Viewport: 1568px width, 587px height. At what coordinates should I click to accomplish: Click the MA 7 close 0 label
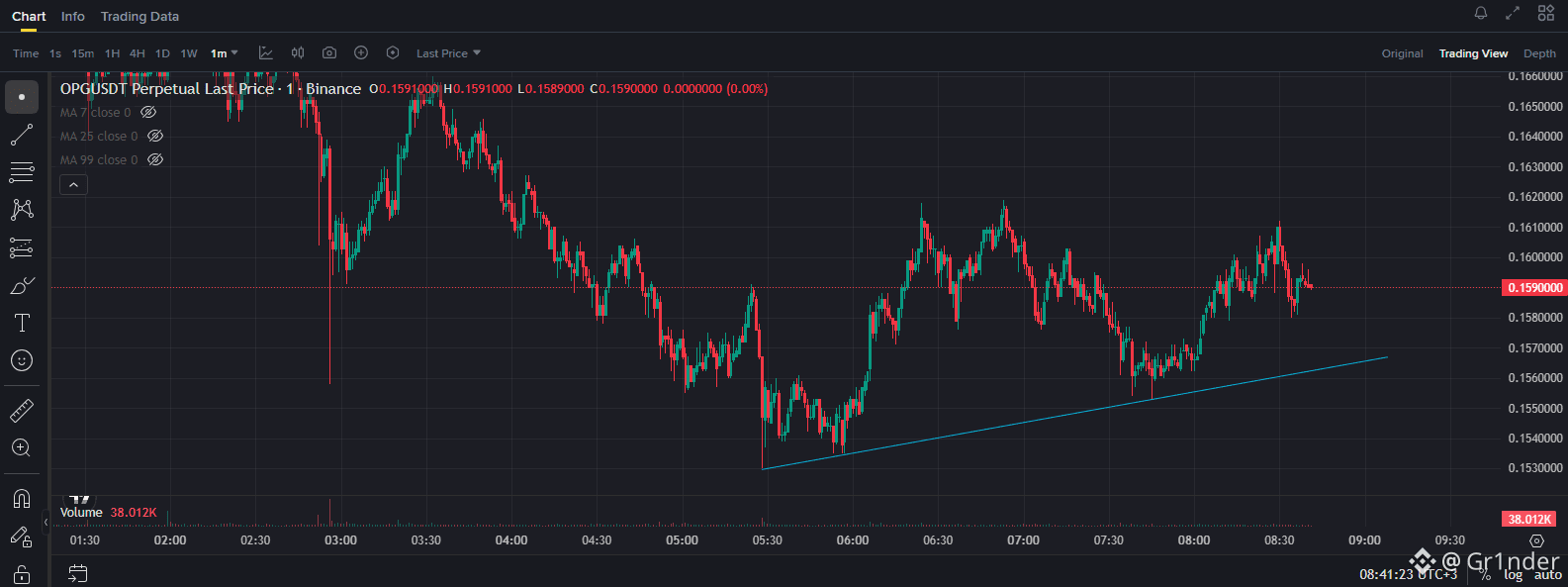95,113
